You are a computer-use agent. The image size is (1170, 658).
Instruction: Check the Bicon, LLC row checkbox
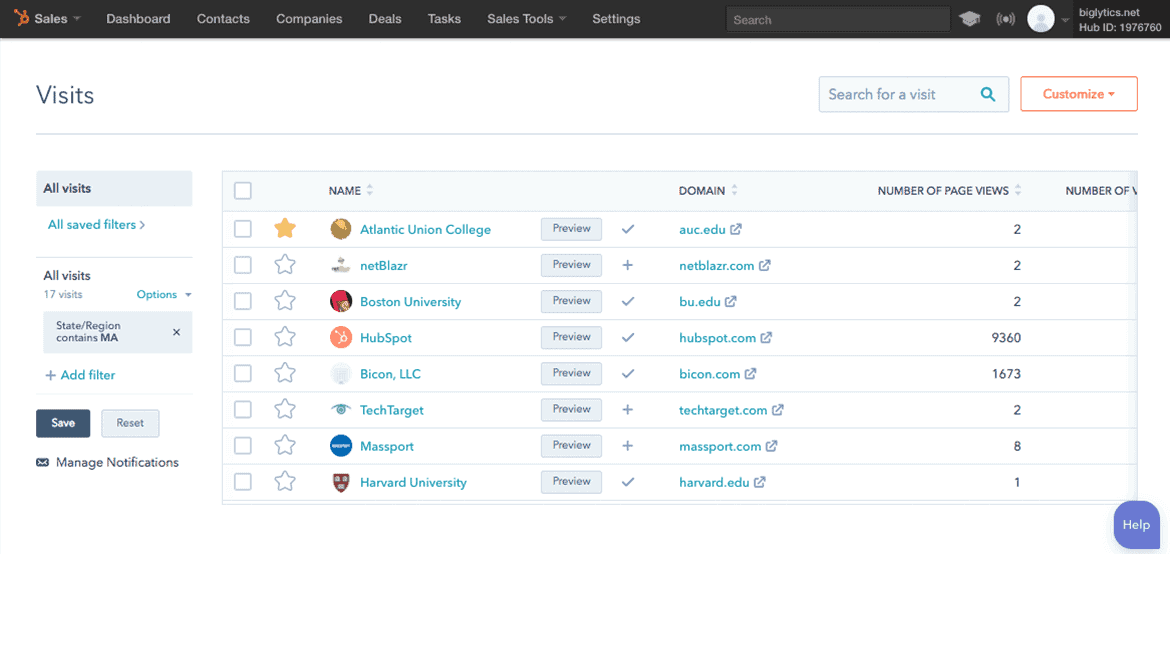point(243,373)
